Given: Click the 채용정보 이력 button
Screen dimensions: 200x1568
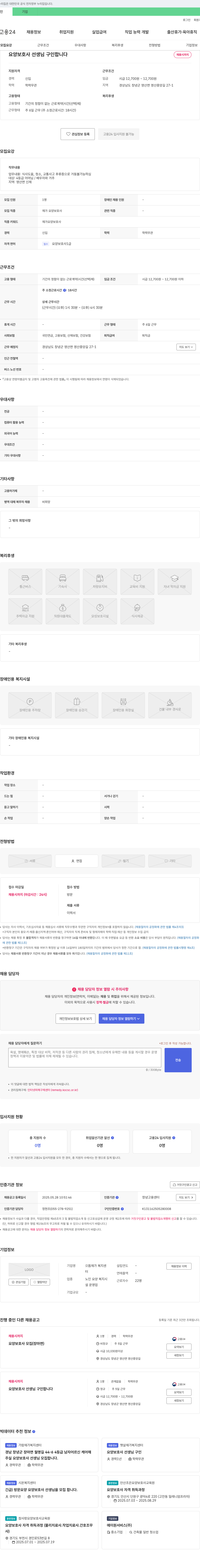Looking at the screenshot, I should point(179,1266).
